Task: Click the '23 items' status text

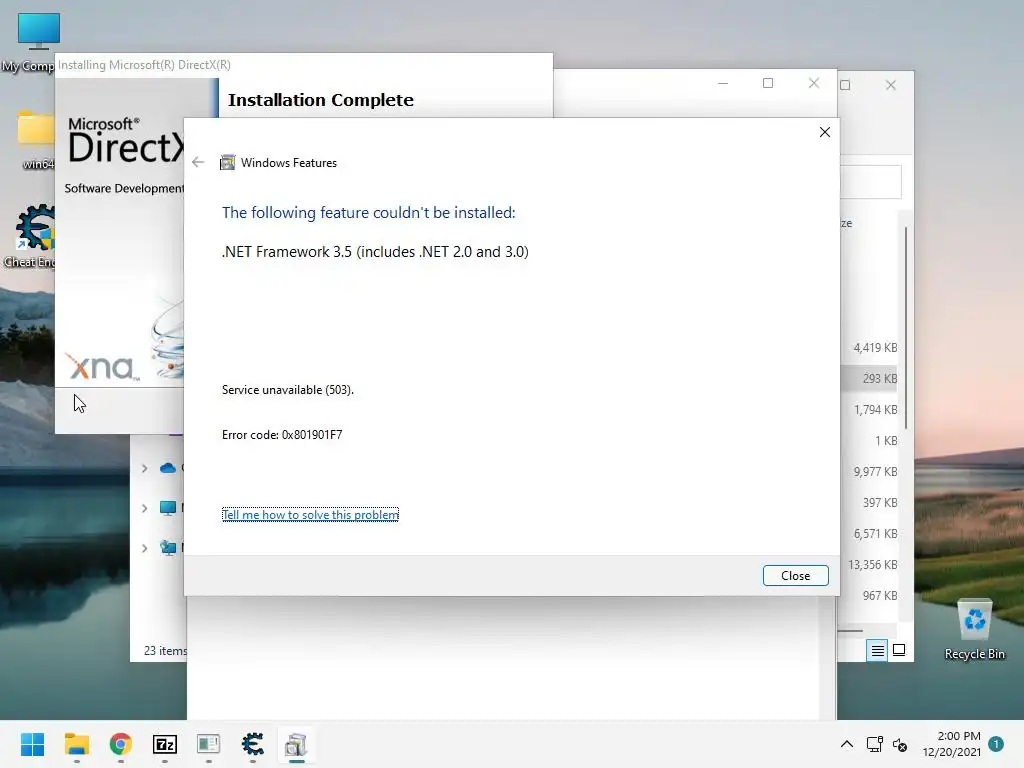Action: coord(165,650)
